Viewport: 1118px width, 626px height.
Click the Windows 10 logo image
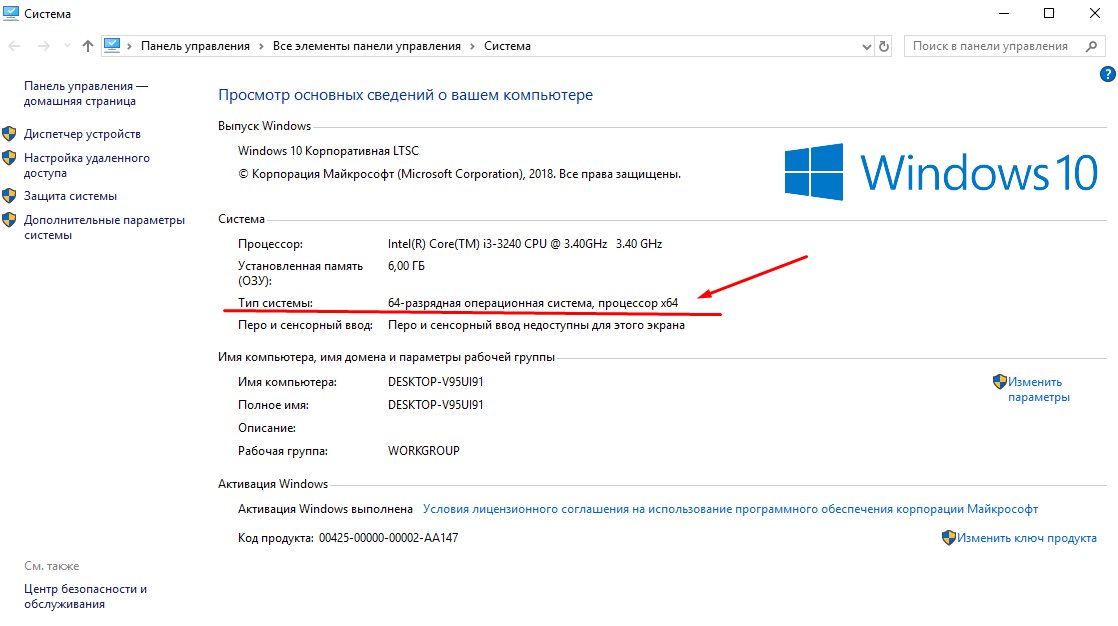941,172
